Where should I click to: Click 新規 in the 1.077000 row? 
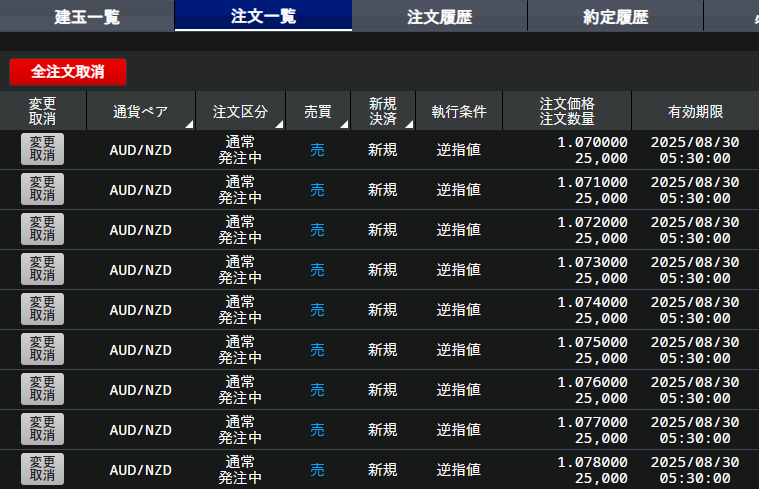pyautogui.click(x=382, y=429)
